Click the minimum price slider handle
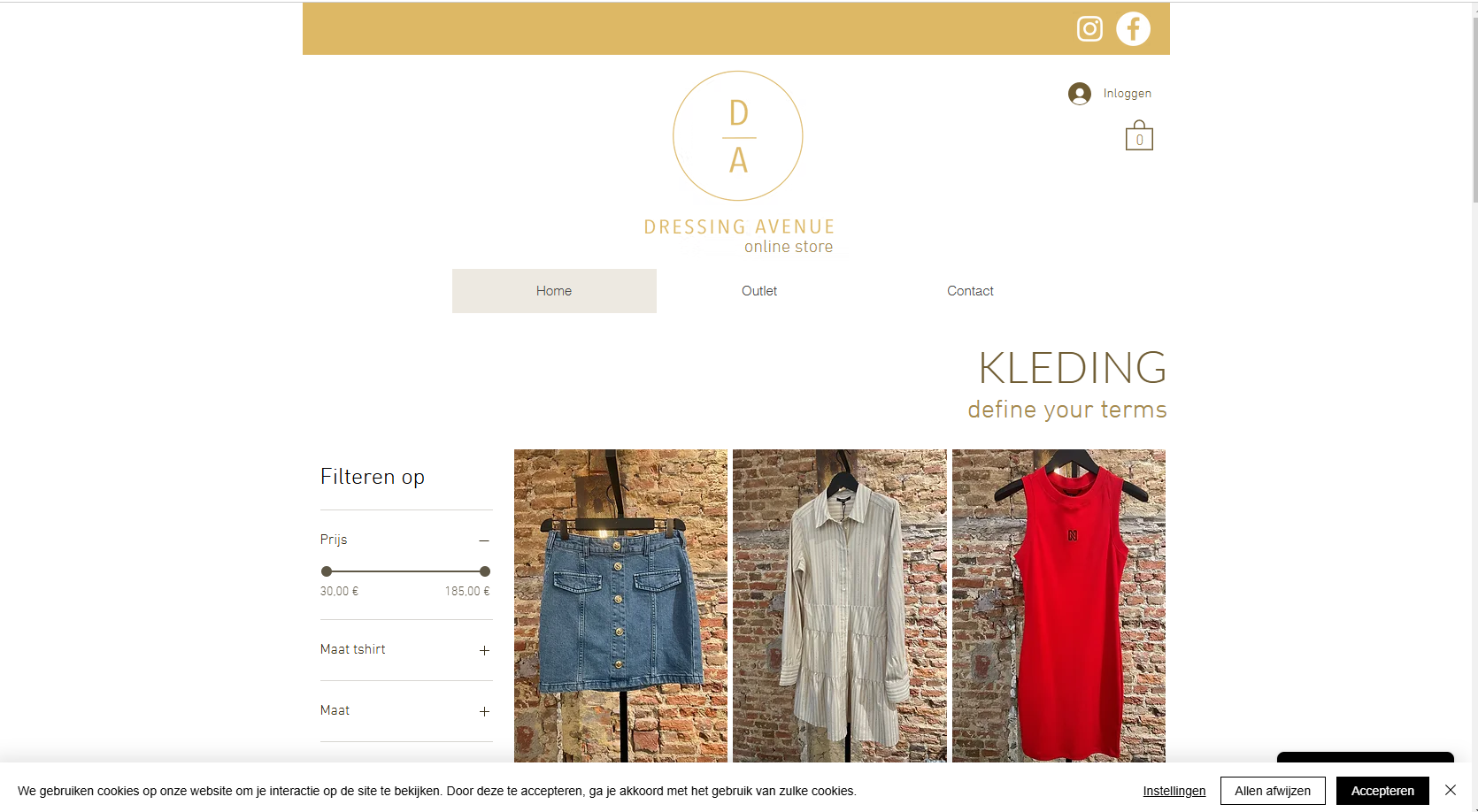The height and width of the screenshot is (812, 1478). point(327,571)
